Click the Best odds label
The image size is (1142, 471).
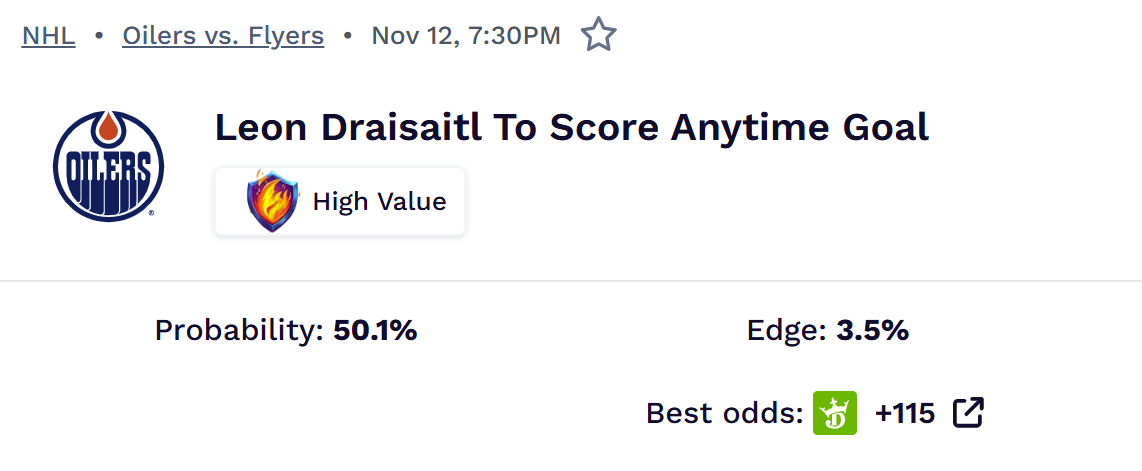724,413
